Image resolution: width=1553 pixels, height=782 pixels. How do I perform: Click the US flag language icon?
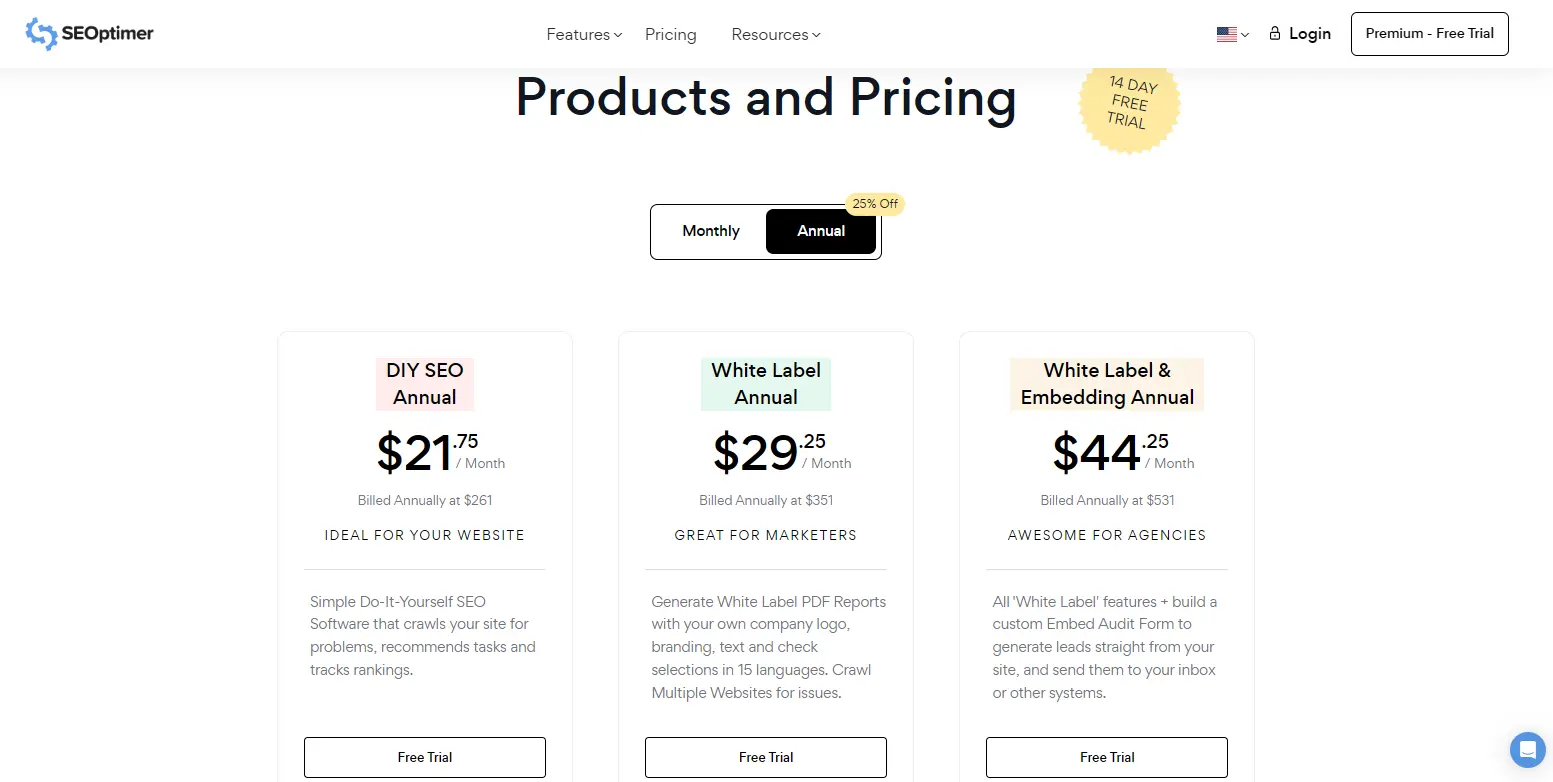[1226, 34]
